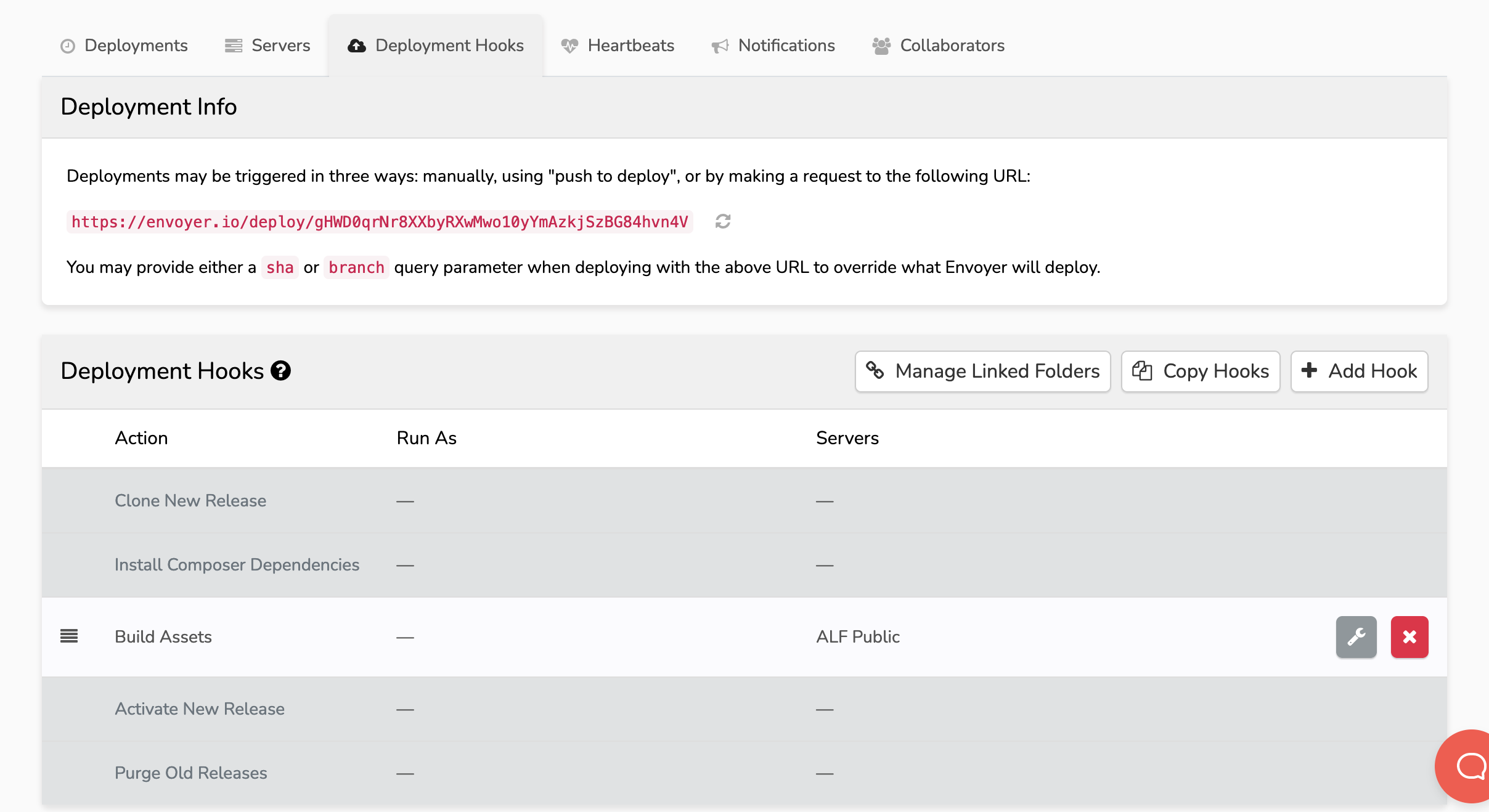Click the Purge Old Releases row
The image size is (1489, 812).
click(x=191, y=773)
